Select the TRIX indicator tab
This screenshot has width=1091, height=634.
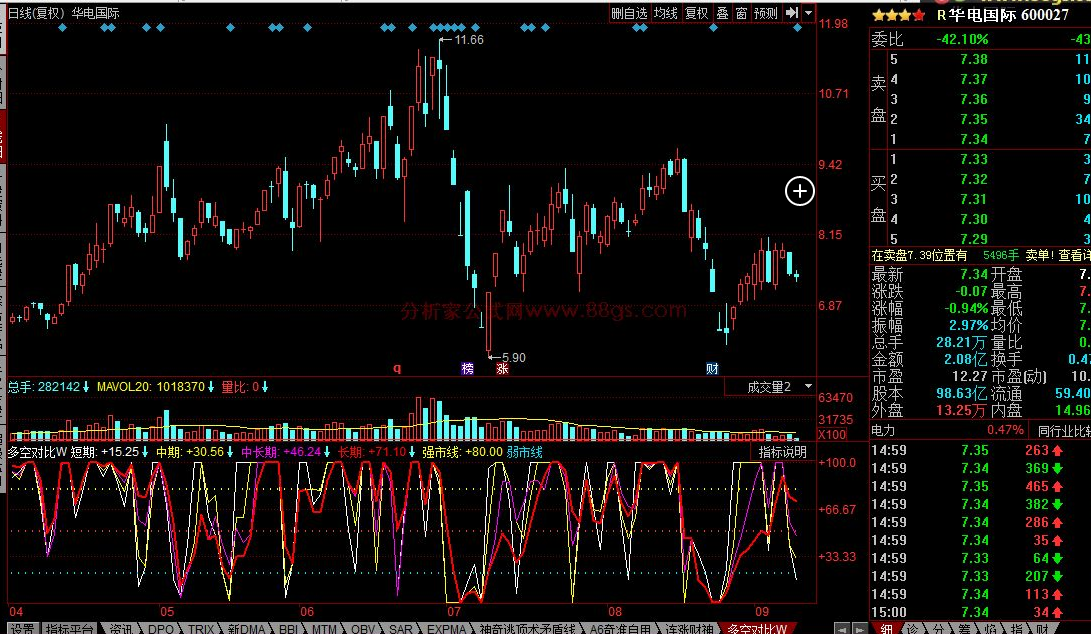coord(201,628)
